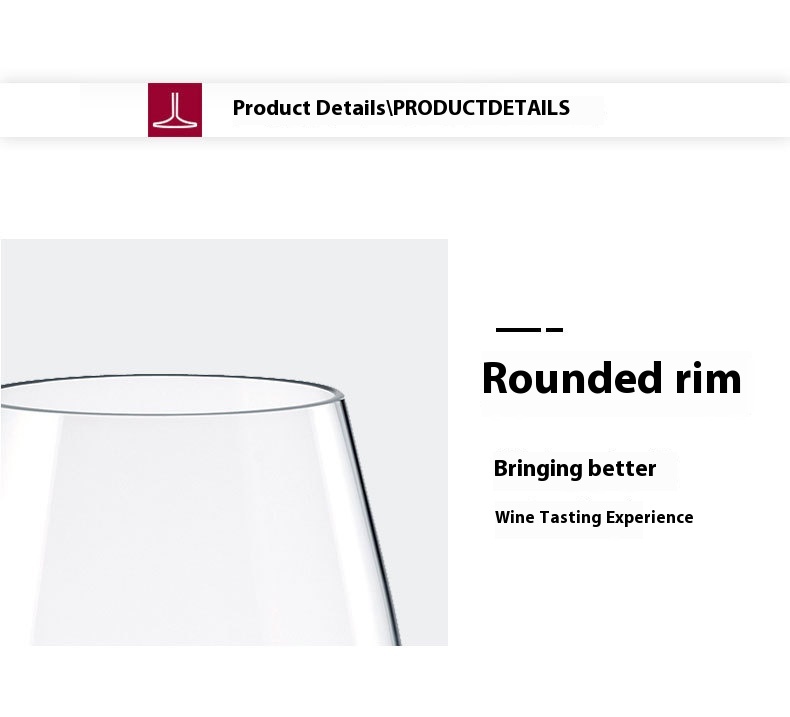Click the word "better" in the subtitle
Image resolution: width=790 pixels, height=717 pixels.
point(622,469)
